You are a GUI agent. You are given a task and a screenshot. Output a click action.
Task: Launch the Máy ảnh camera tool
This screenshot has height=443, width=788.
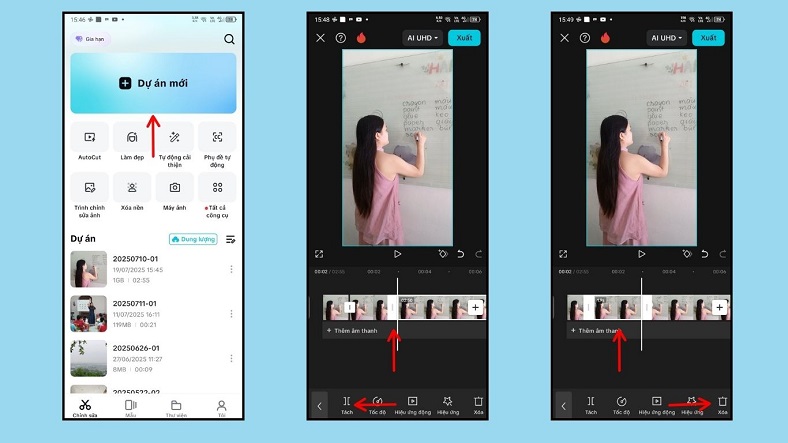click(x=175, y=188)
